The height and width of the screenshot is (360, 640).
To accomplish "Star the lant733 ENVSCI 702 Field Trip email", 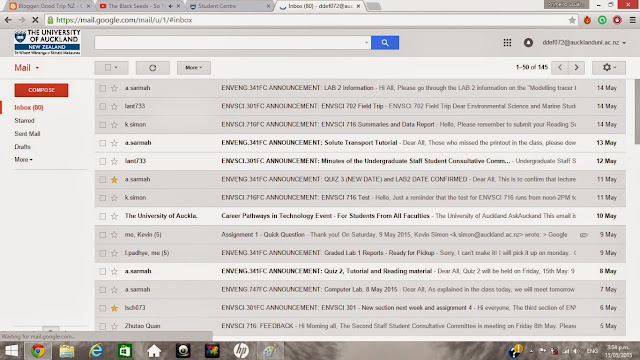I will tap(114, 106).
